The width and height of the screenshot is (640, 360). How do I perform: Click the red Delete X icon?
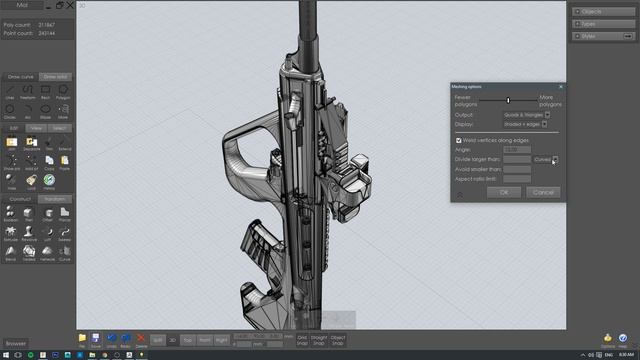click(141, 340)
